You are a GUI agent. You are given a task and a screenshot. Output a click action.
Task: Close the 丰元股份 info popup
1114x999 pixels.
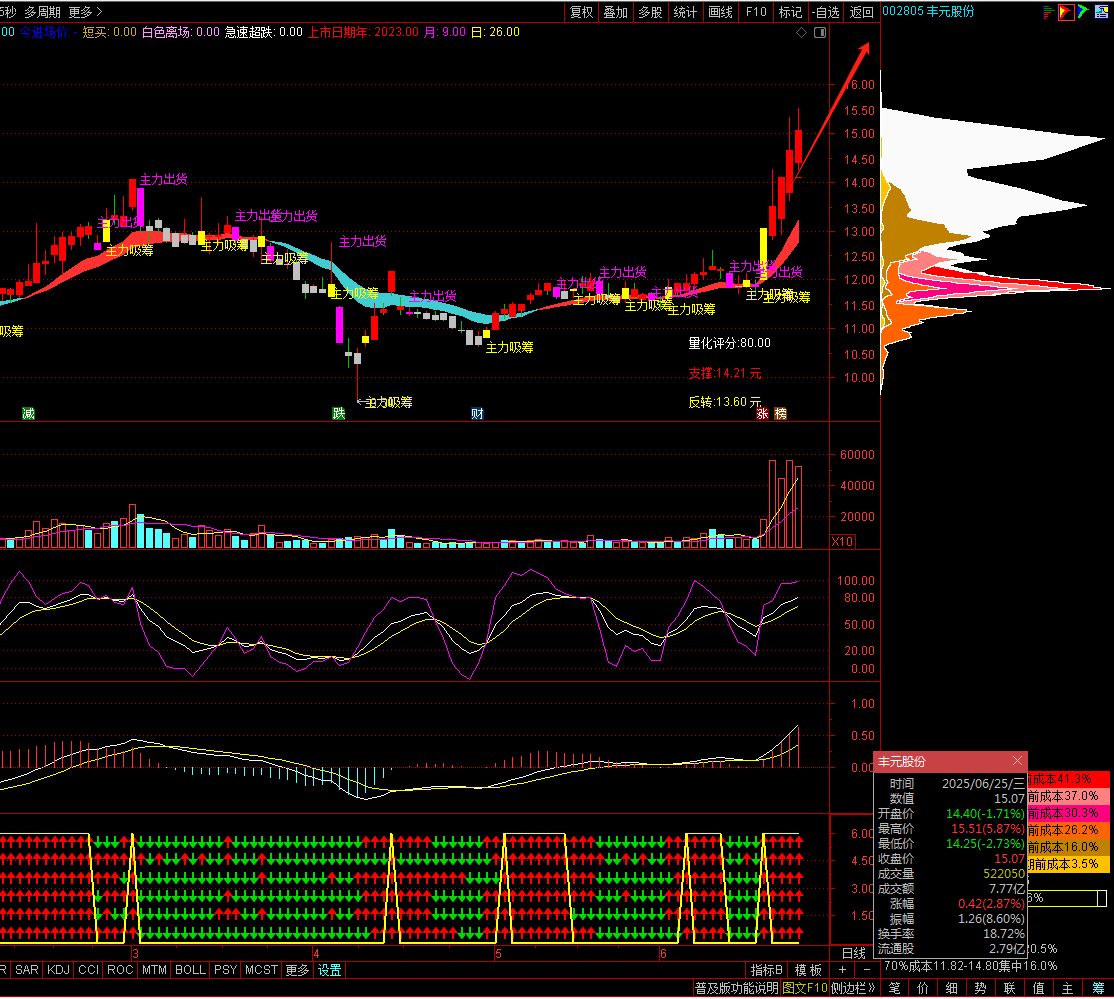tap(1017, 760)
